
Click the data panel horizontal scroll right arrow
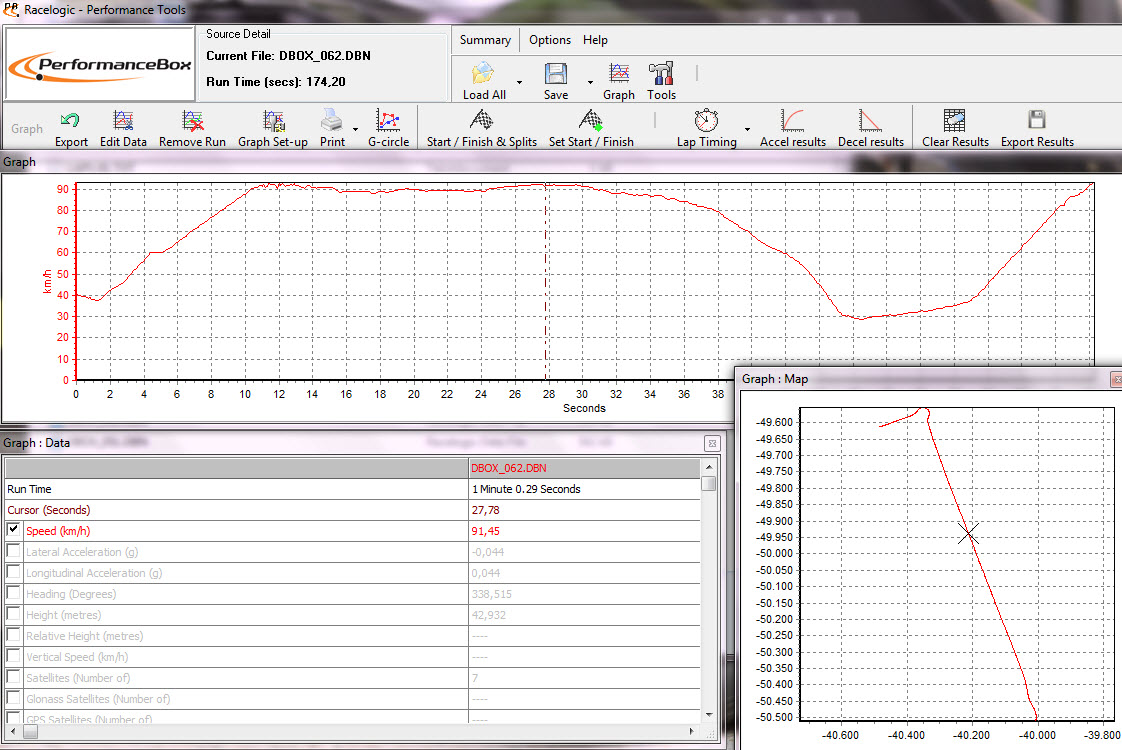[x=691, y=731]
